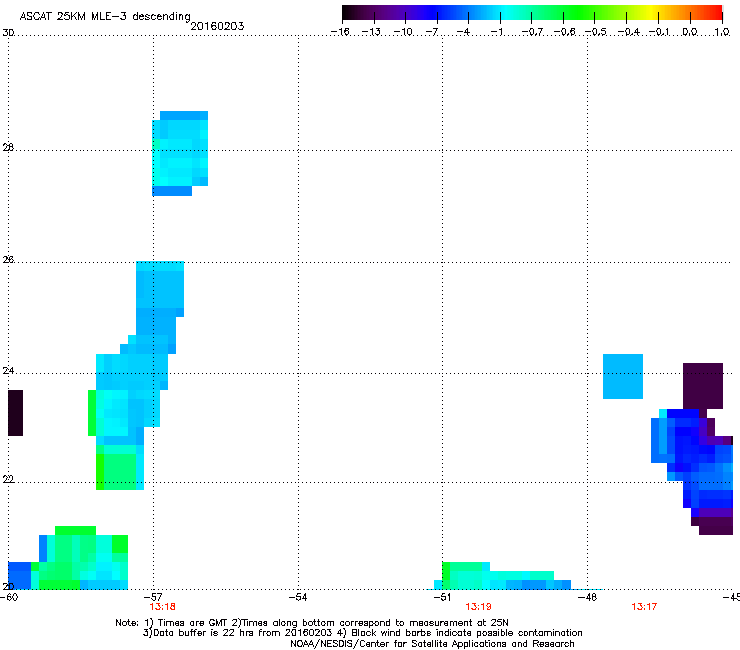The width and height of the screenshot is (740, 650).
Task: Click the color bar label -10
Action: click(403, 32)
